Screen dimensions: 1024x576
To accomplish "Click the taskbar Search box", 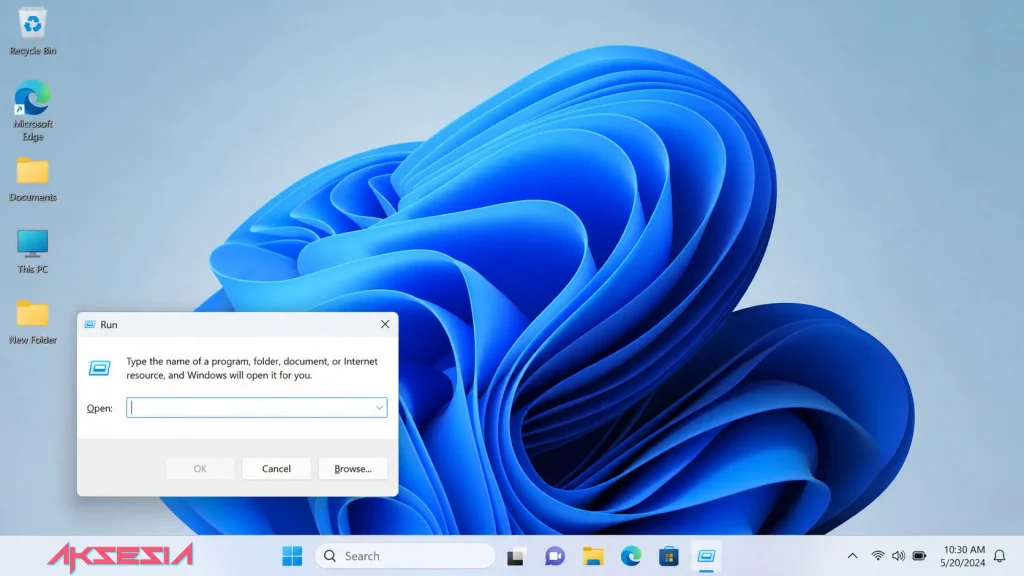I will click(405, 556).
